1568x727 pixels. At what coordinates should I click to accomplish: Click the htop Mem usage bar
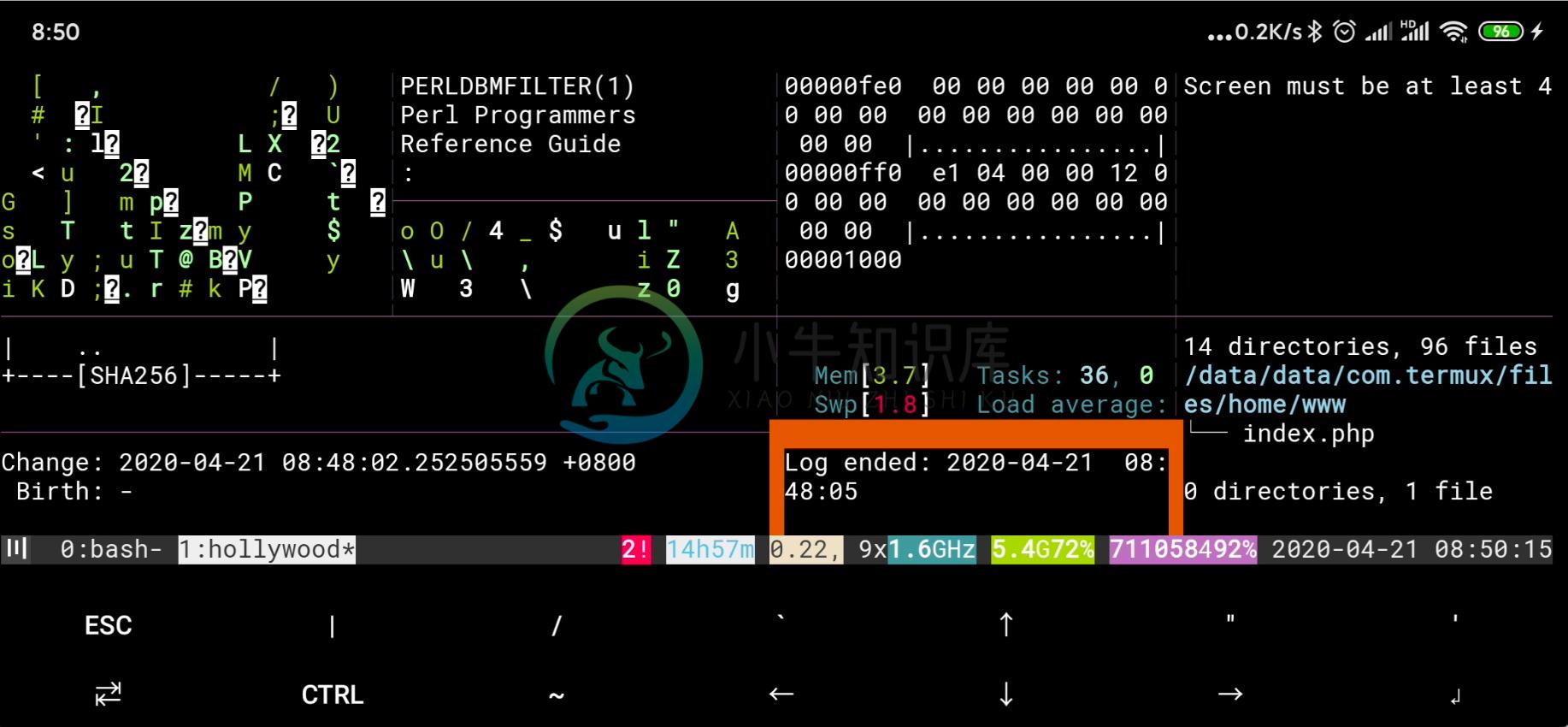(x=872, y=375)
